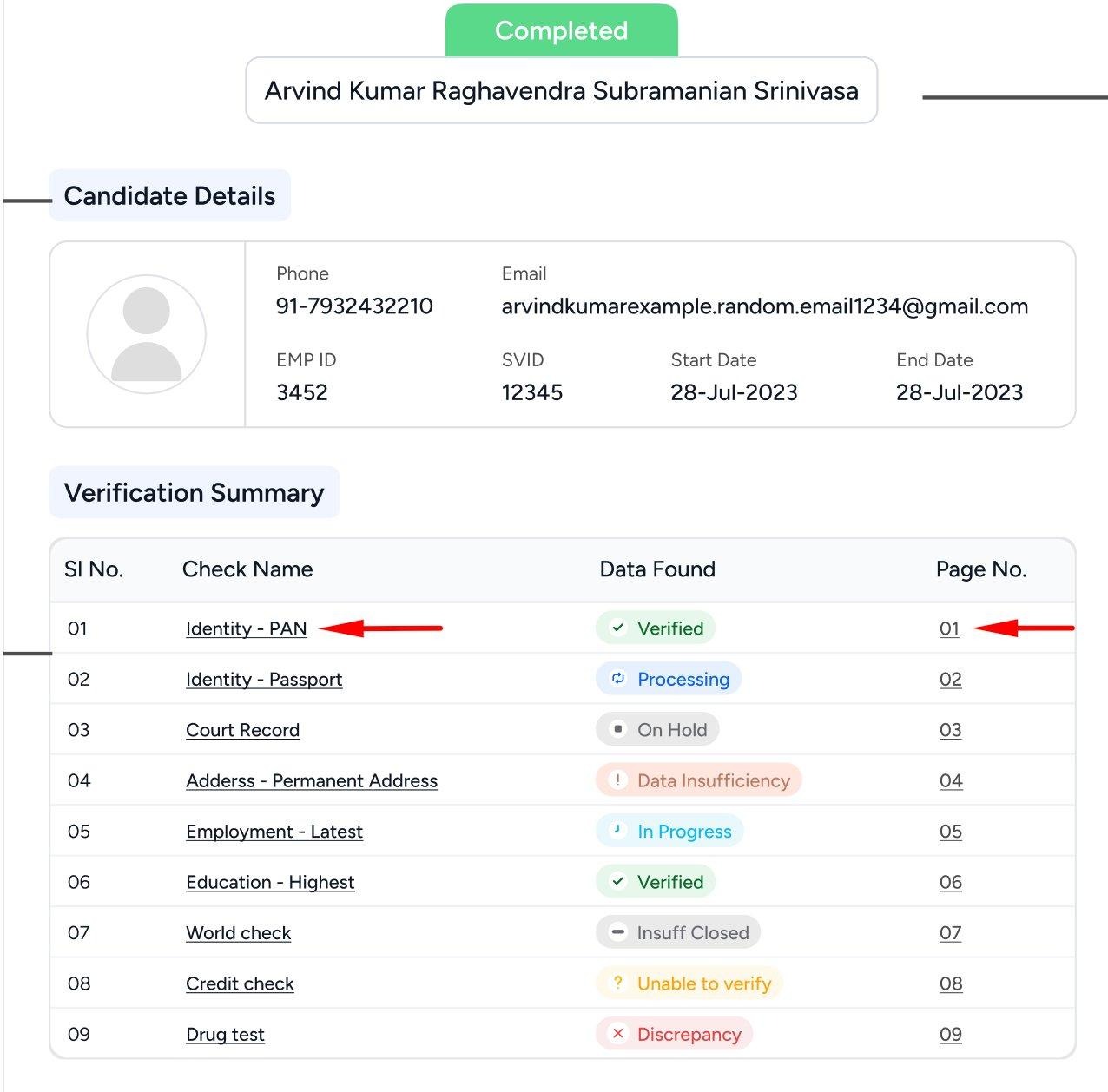Viewport: 1108px width, 1092px height.
Task: Select the Candidate Details section heading
Action: pos(169,196)
